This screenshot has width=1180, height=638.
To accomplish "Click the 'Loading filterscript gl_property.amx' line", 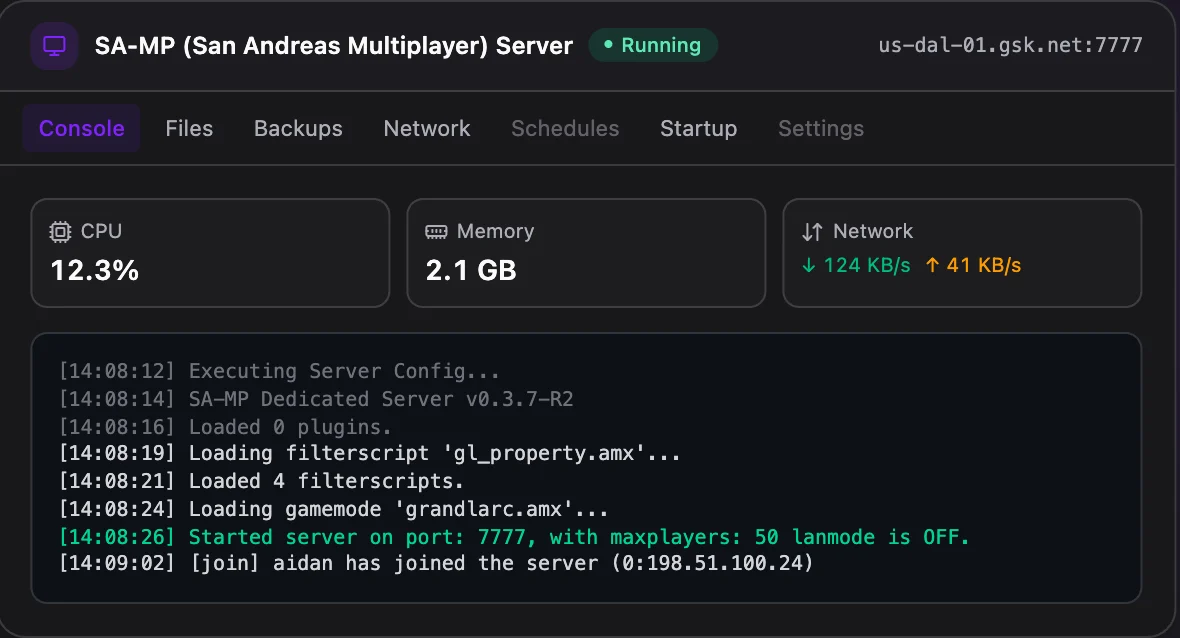I will pyautogui.click(x=370, y=453).
